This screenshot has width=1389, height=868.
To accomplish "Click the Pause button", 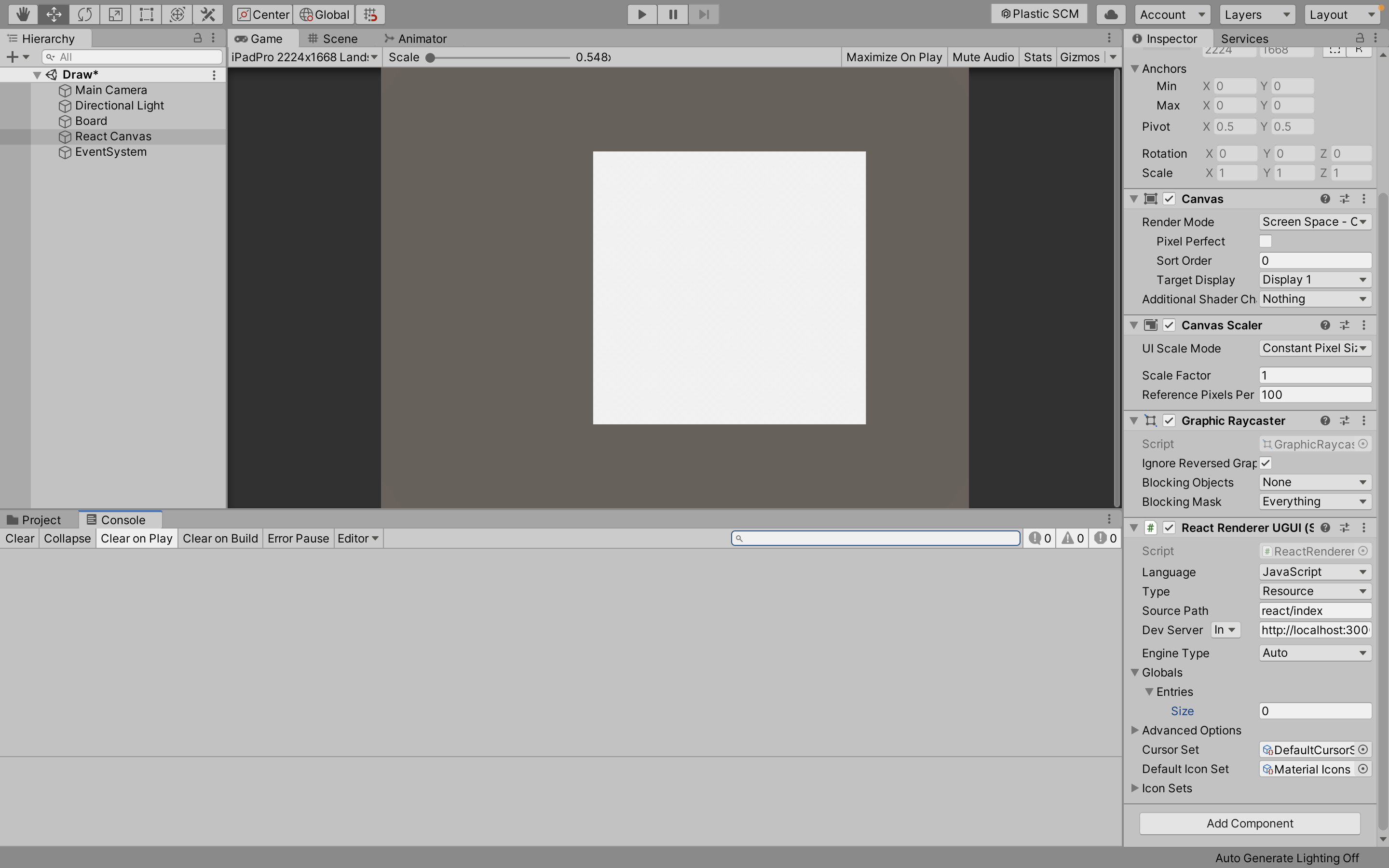I will [x=673, y=14].
